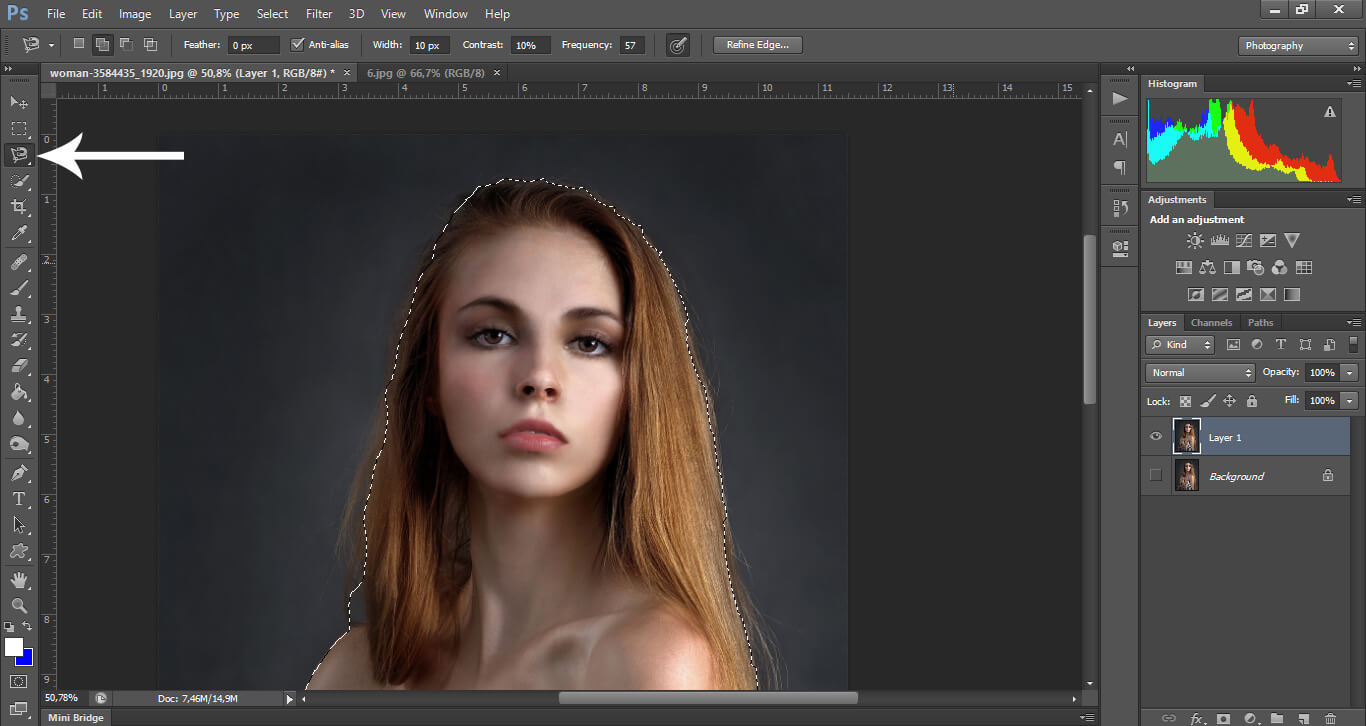Viewport: 1366px width, 726px height.
Task: Choose Intersect with selection mode
Action: click(151, 44)
